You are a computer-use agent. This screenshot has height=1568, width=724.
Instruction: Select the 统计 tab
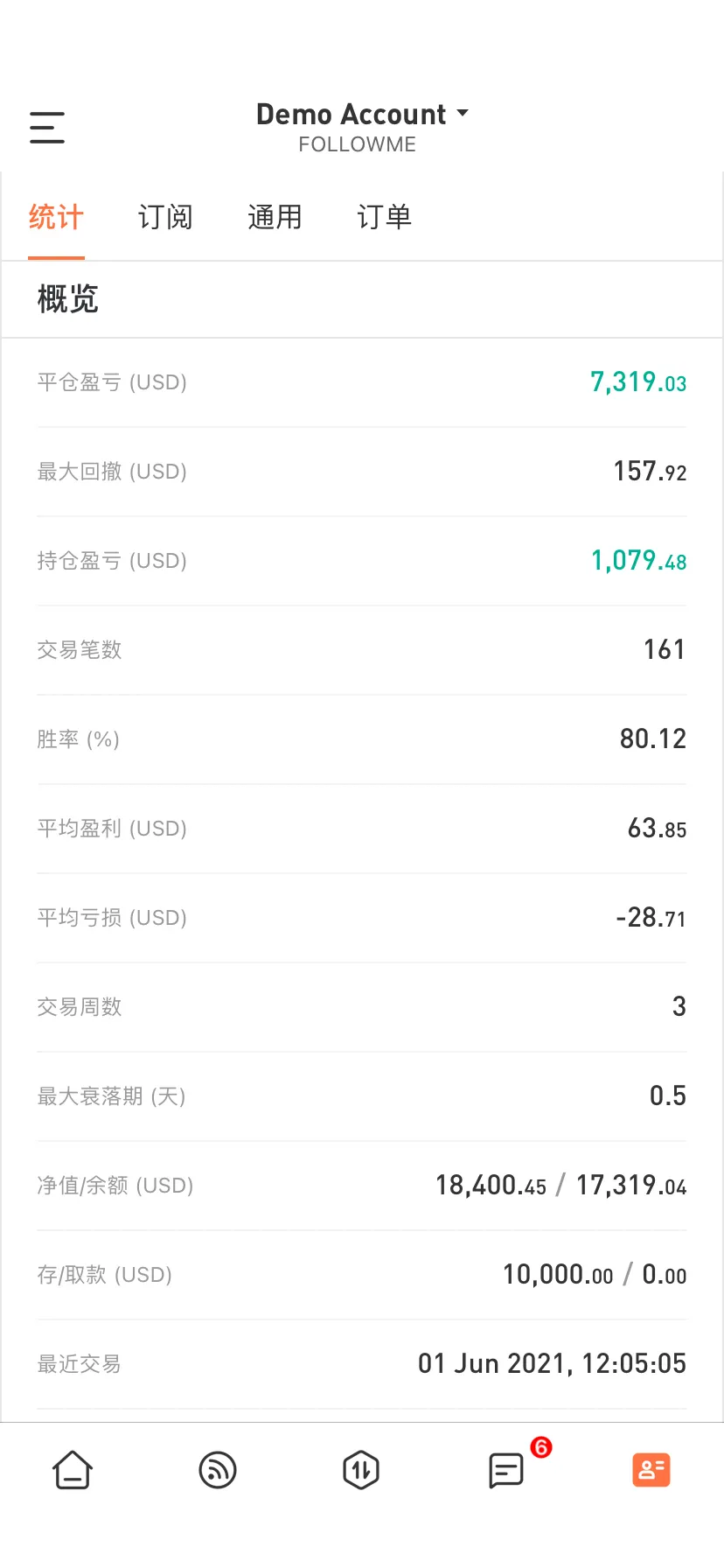click(x=56, y=217)
